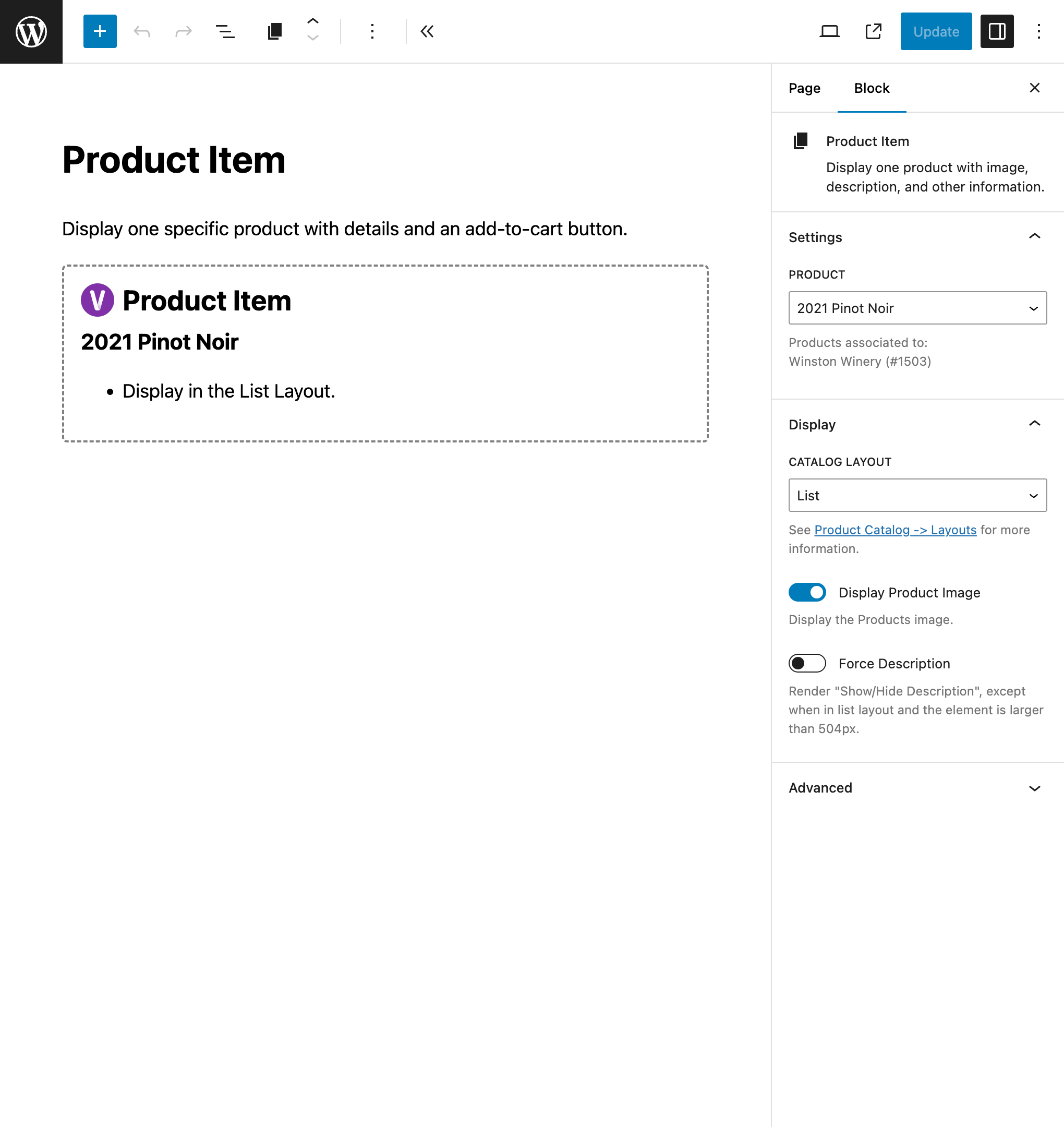View the page in a new tab

874,31
